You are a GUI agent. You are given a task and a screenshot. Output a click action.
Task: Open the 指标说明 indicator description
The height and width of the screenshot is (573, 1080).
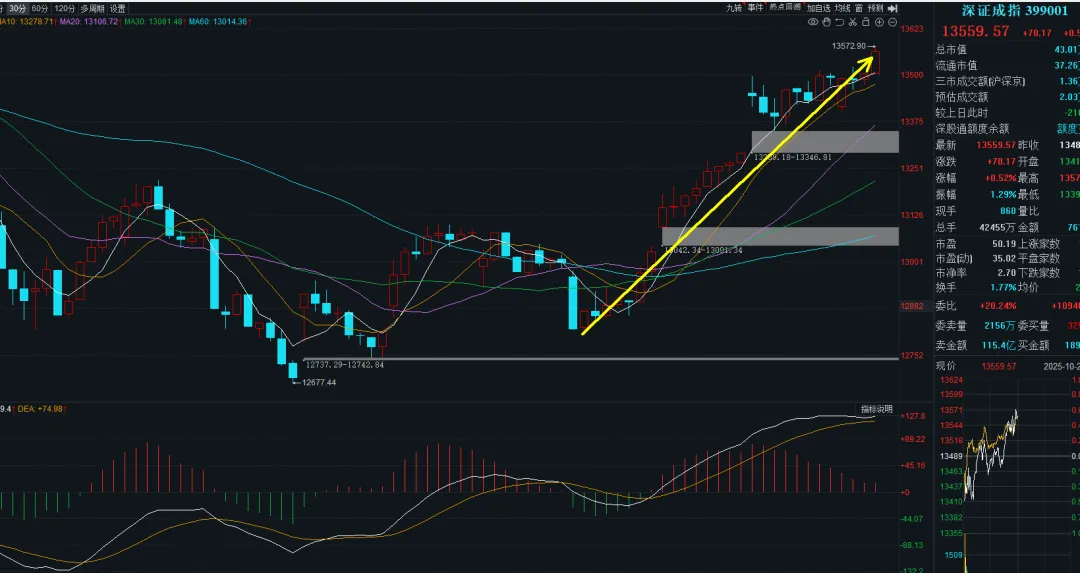point(877,409)
